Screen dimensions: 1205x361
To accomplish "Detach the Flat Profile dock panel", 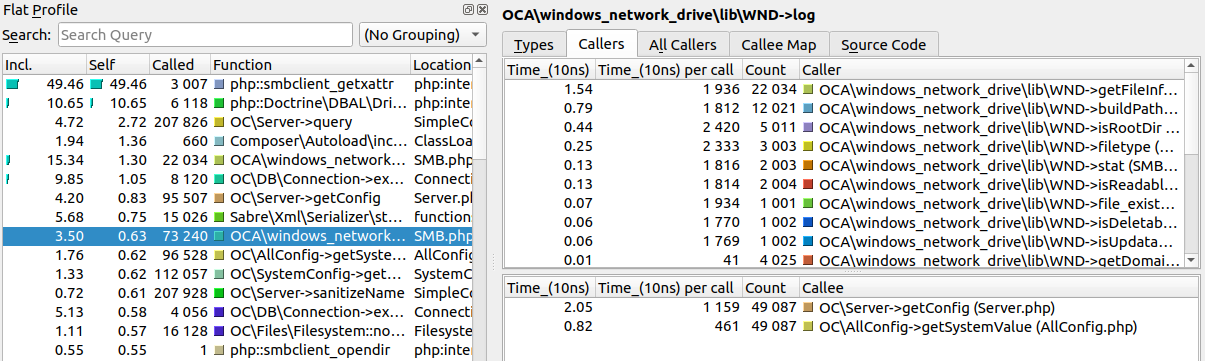I will pyautogui.click(x=468, y=9).
